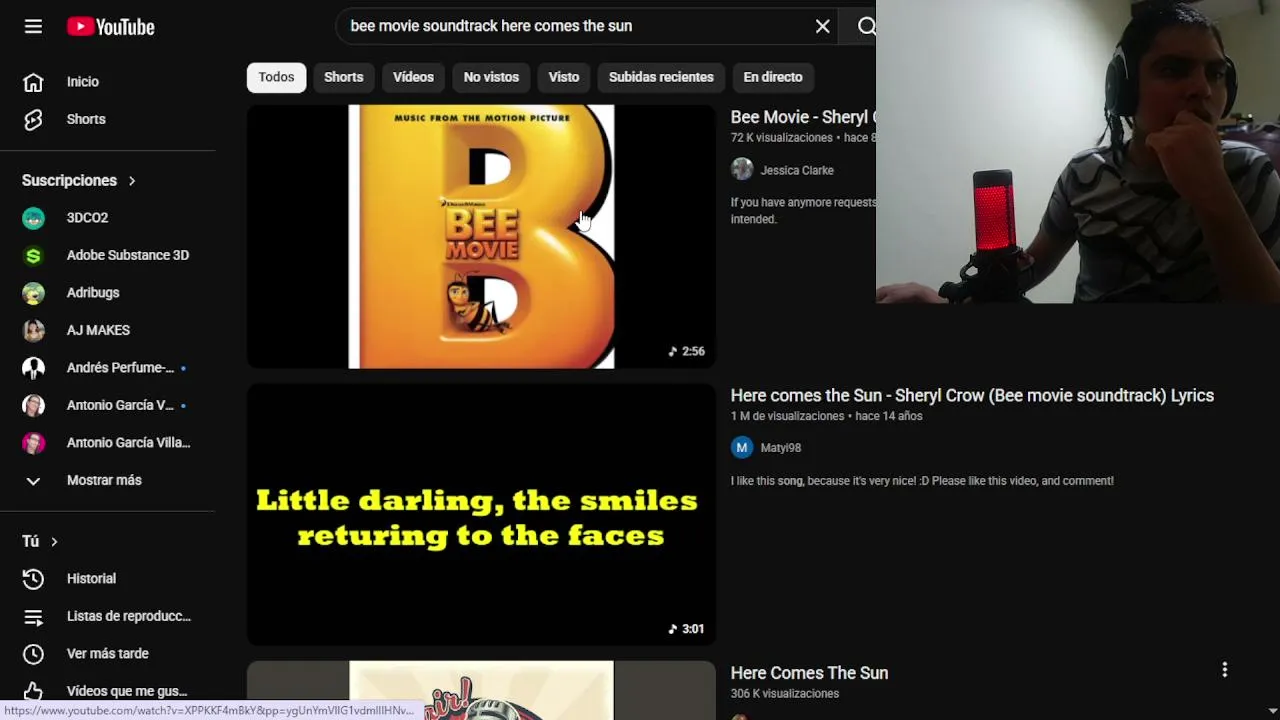Clear the search box text
The height and width of the screenshot is (720, 1280).
pos(822,26)
